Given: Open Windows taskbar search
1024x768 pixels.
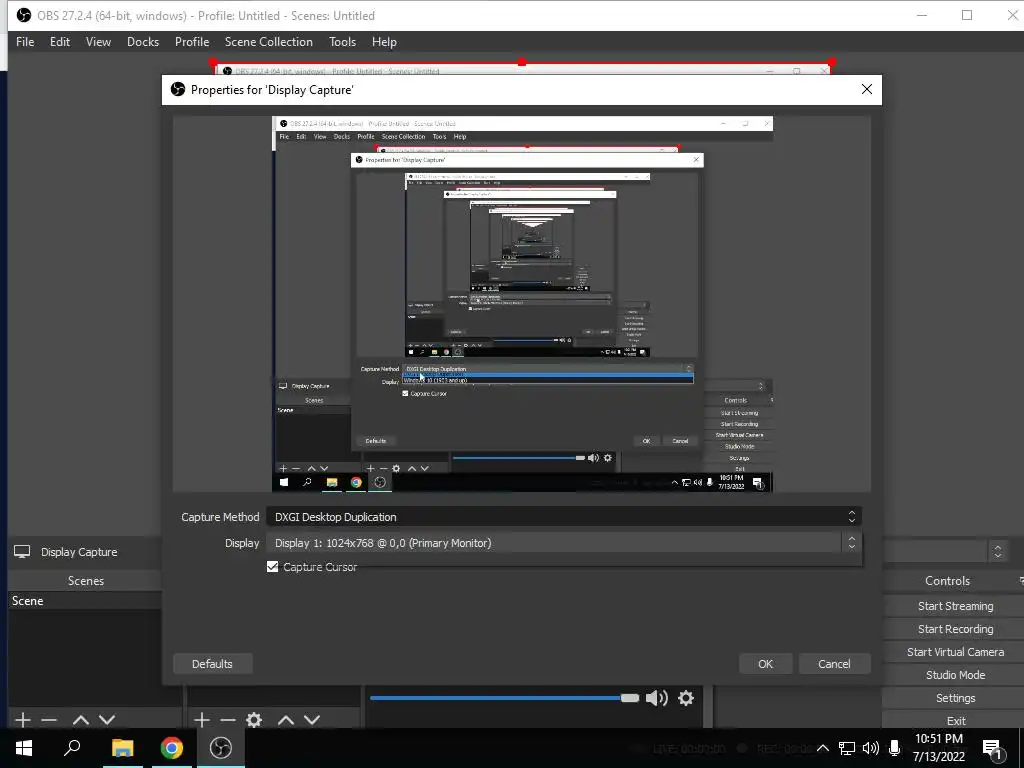Looking at the screenshot, I should [72, 748].
